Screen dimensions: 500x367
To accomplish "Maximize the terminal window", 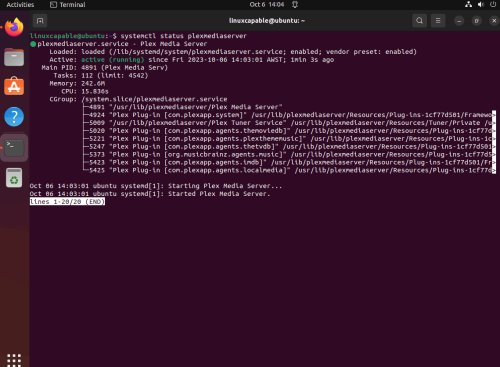I will [x=476, y=21].
